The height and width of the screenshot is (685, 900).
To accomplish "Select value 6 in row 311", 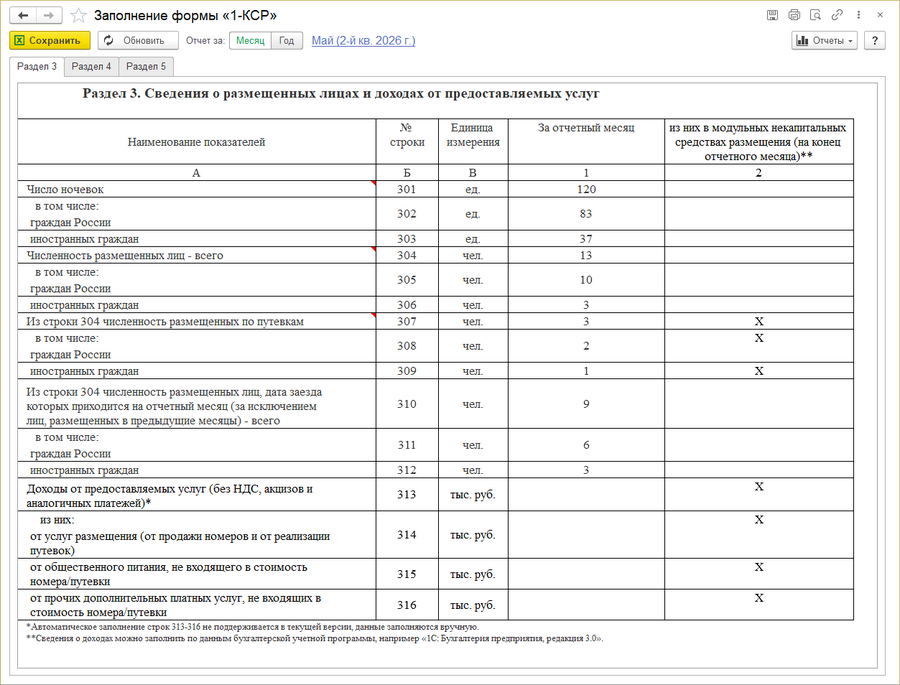I will 586,445.
